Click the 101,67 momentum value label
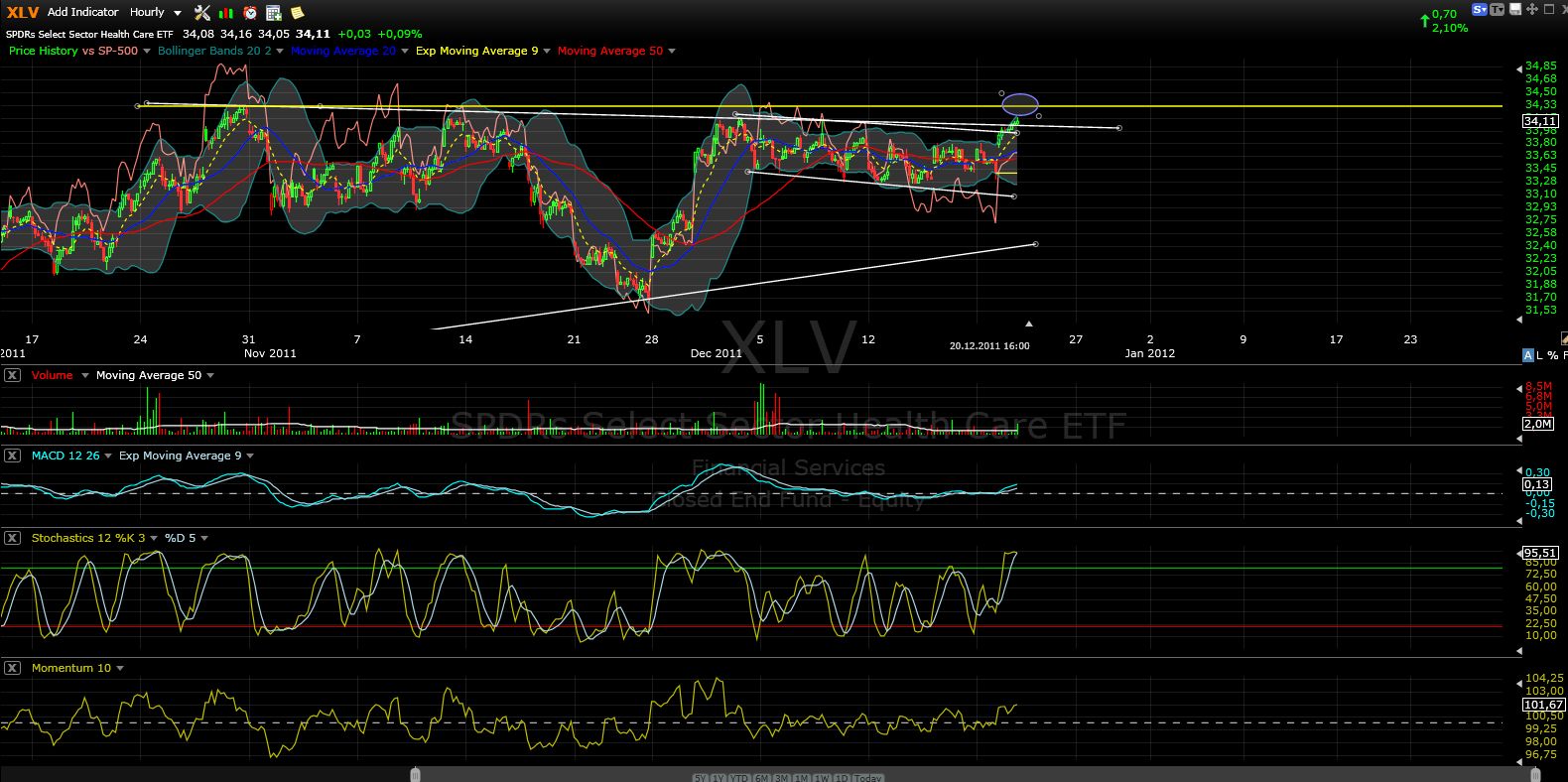 [x=1543, y=705]
